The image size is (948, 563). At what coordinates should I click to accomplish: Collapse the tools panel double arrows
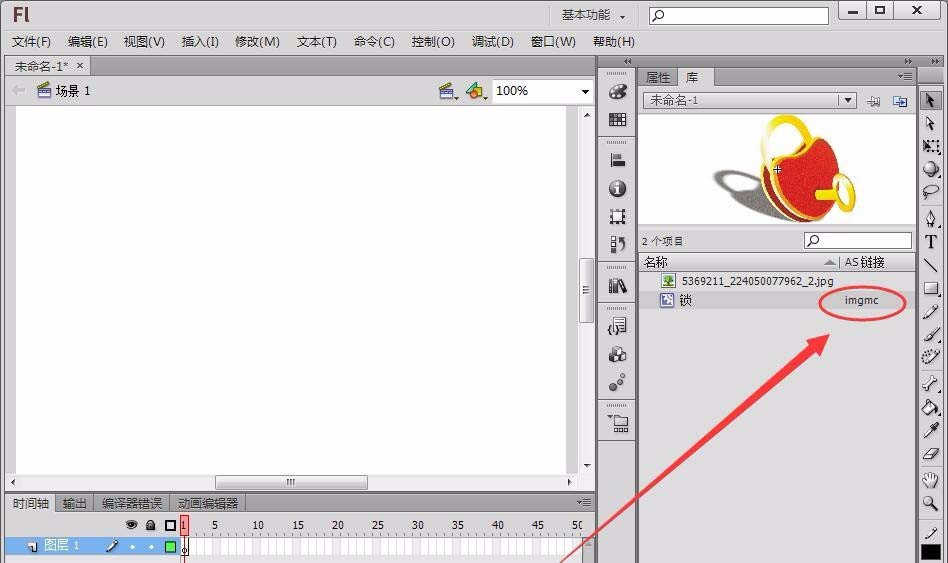935,61
